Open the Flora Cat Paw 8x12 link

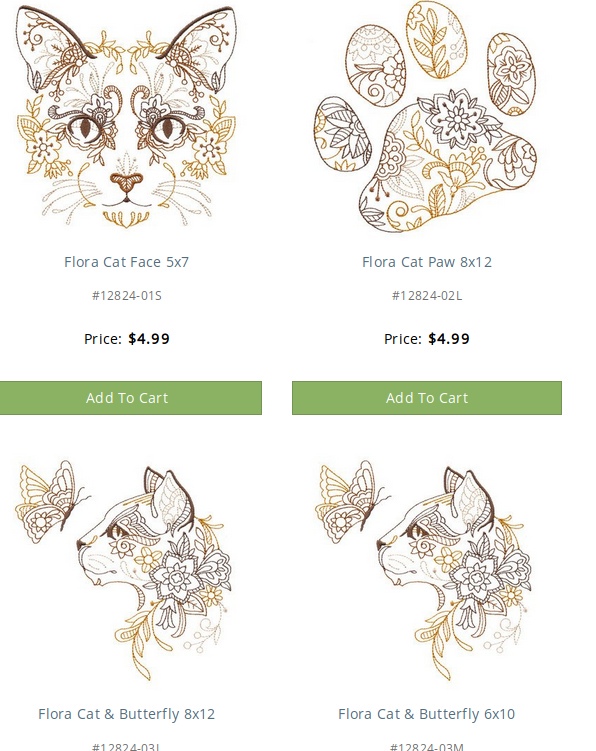click(427, 262)
